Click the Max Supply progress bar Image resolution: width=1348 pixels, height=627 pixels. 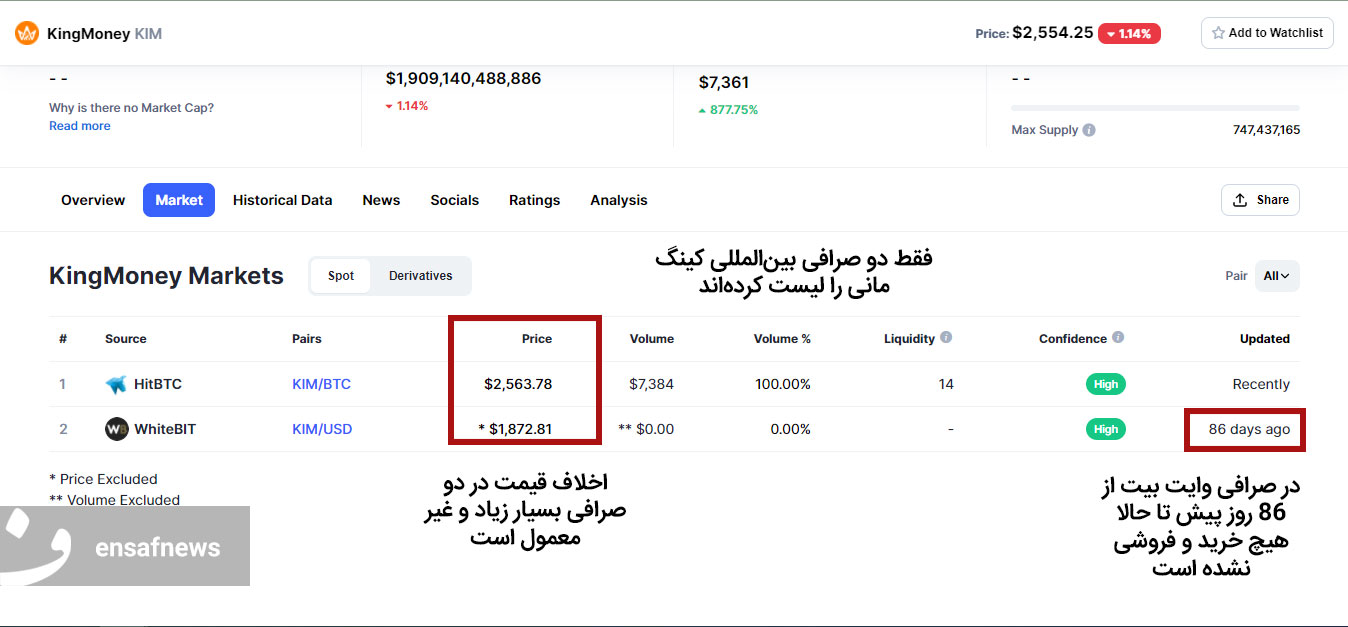coord(1155,108)
